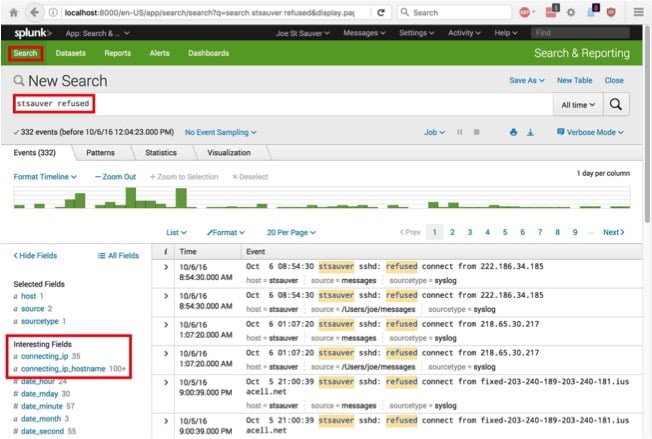Open the Settings menu
Screen dimensions: 652x439
point(417,33)
